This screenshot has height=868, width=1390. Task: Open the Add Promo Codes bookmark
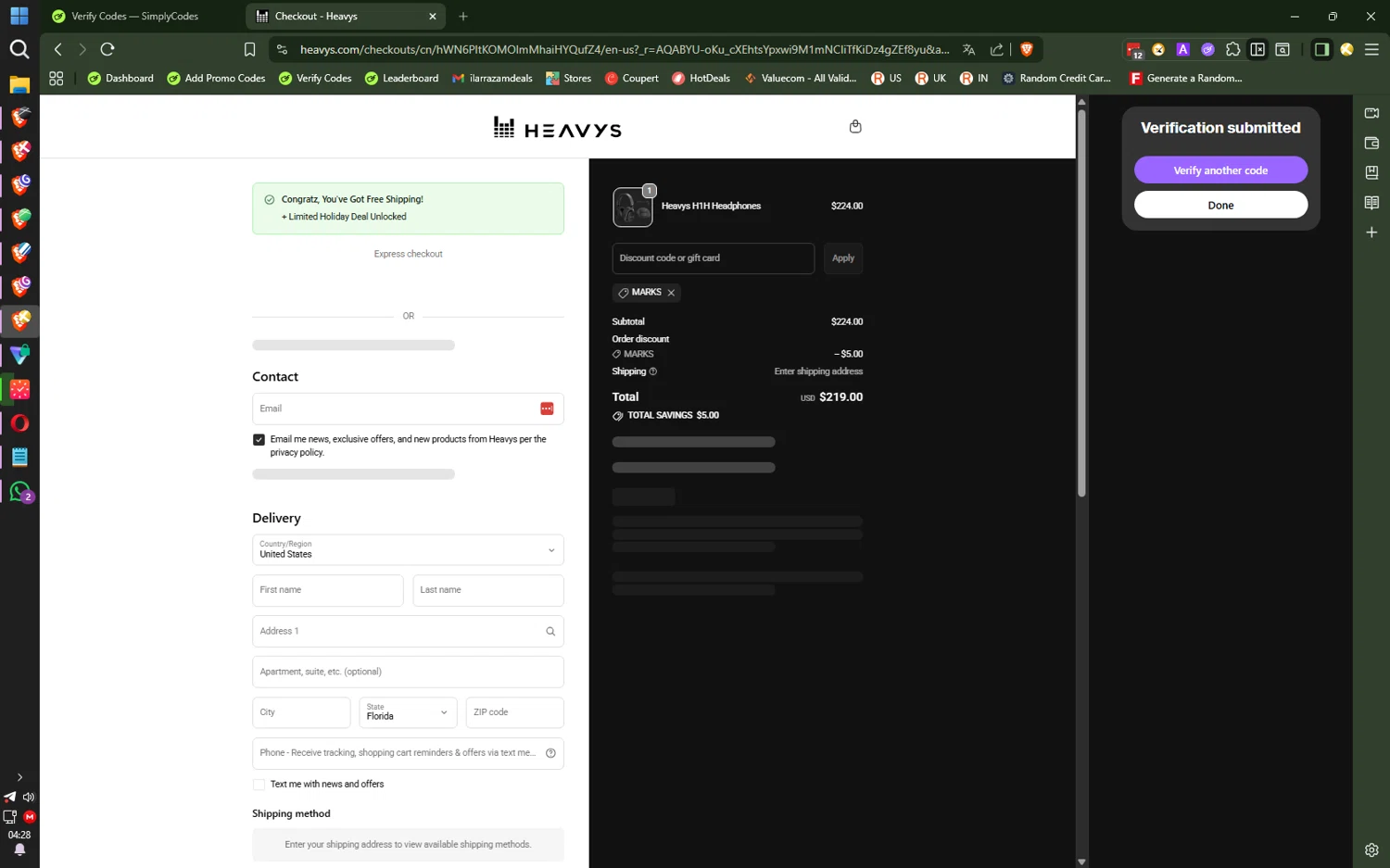pos(216,79)
